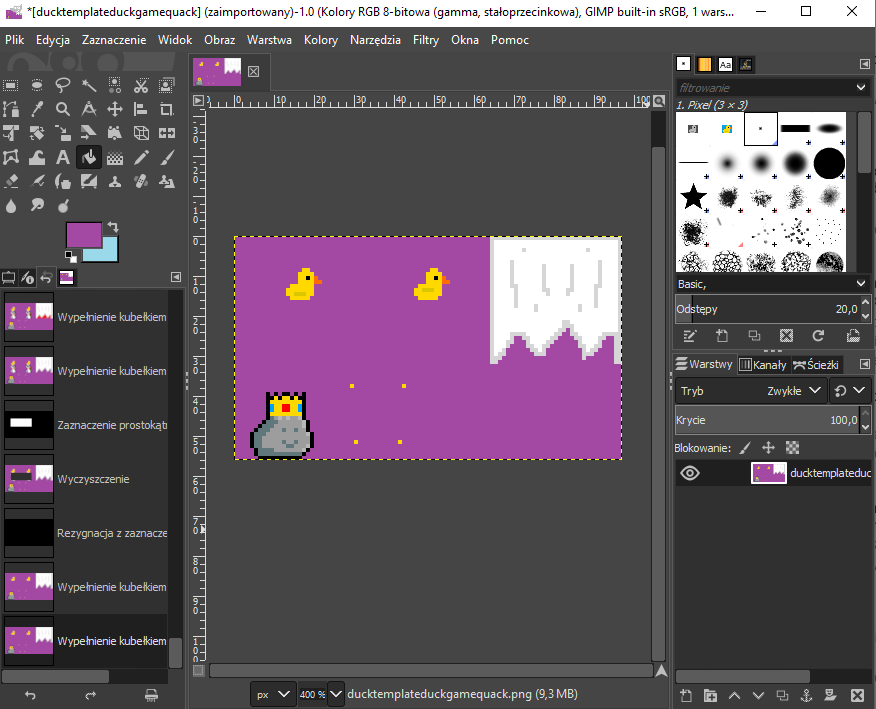Select the Ellipse Select tool
Screen dimensions: 876x709
pos(37,85)
